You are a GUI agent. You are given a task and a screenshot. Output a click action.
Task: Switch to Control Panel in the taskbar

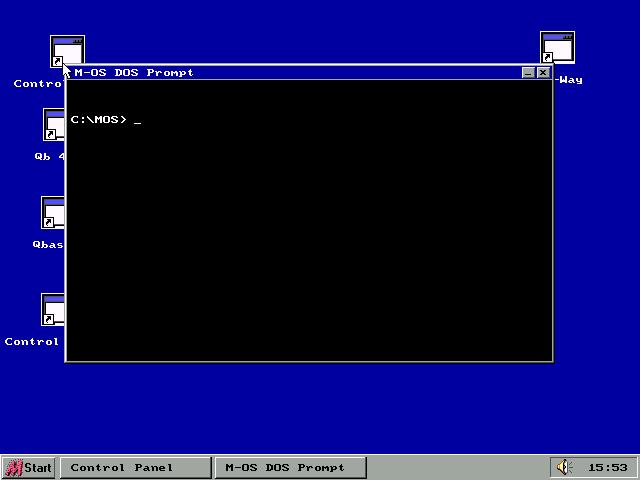coord(135,467)
